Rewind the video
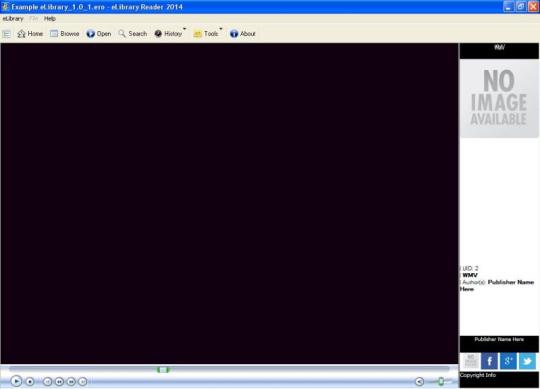The width and height of the screenshot is (540, 389). (59, 381)
